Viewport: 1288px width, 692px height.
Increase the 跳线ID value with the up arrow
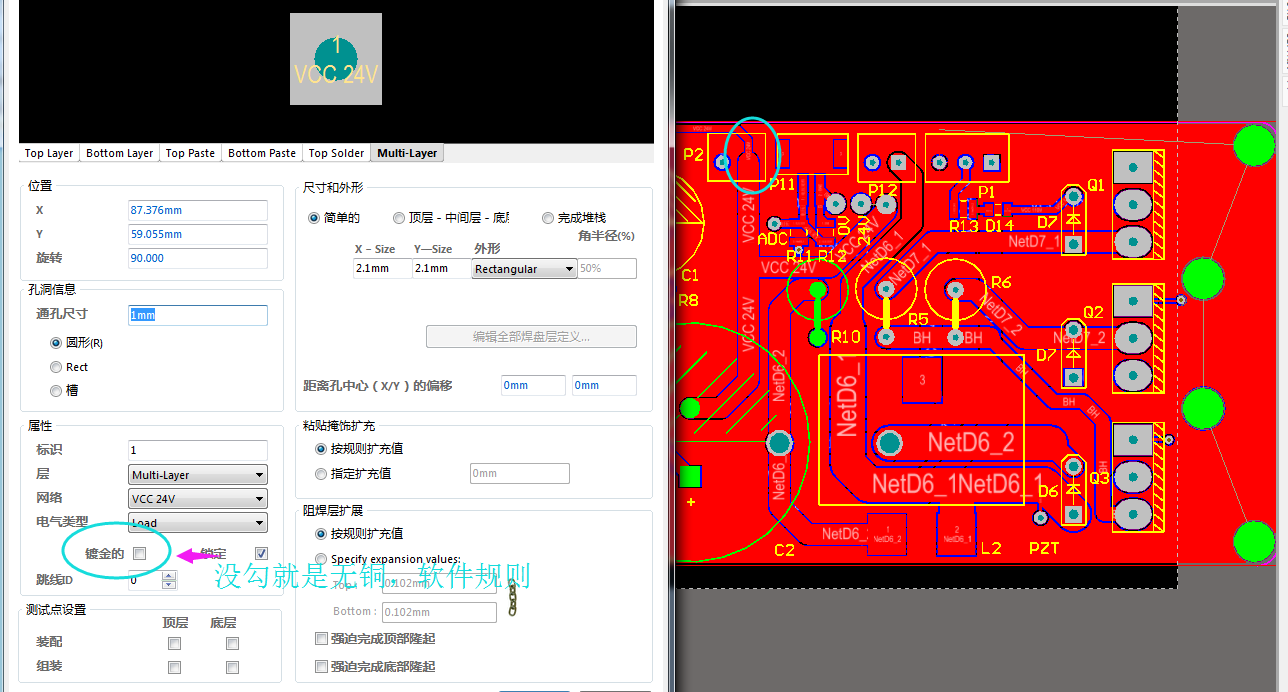[x=169, y=575]
